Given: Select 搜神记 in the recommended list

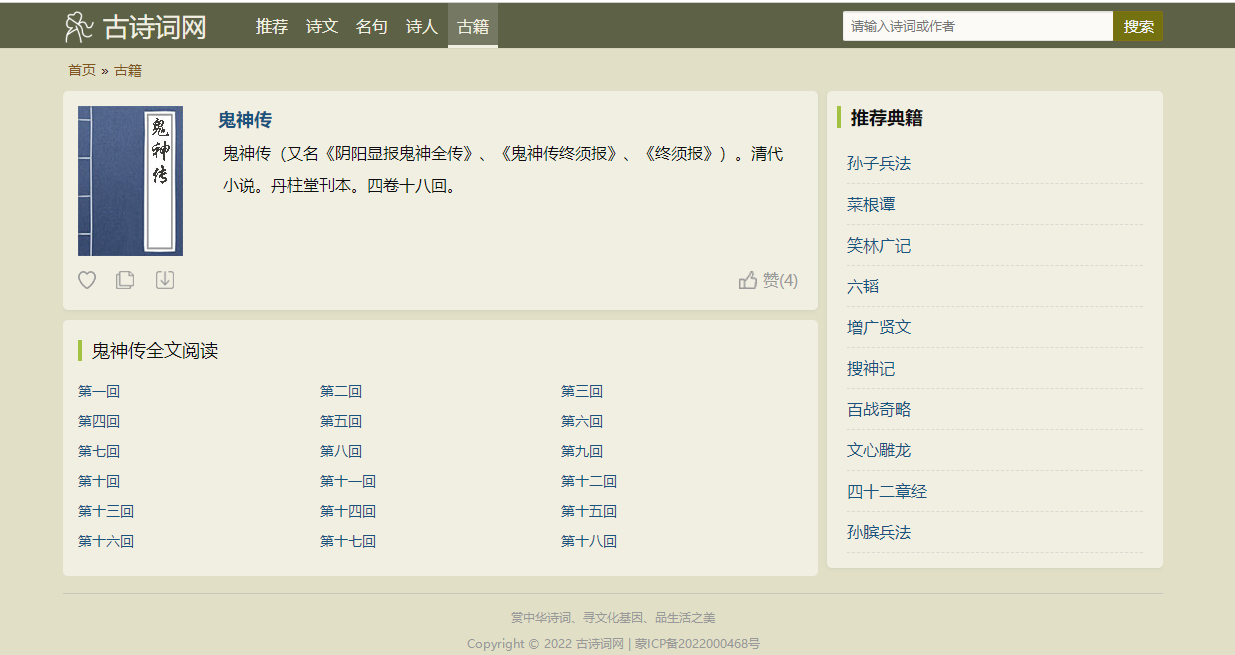Looking at the screenshot, I should (x=871, y=368).
